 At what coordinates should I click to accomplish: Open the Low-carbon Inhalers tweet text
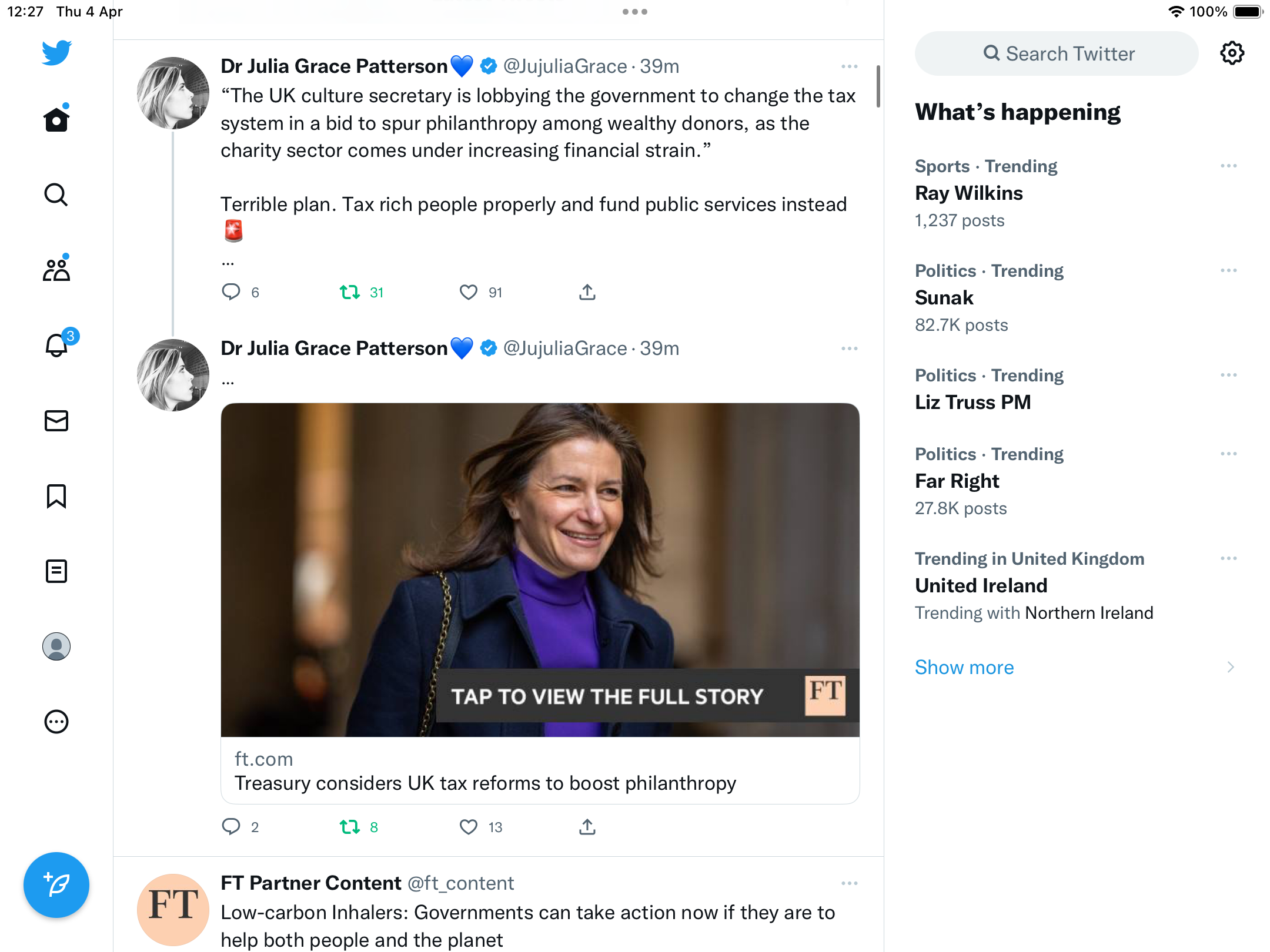[527, 926]
